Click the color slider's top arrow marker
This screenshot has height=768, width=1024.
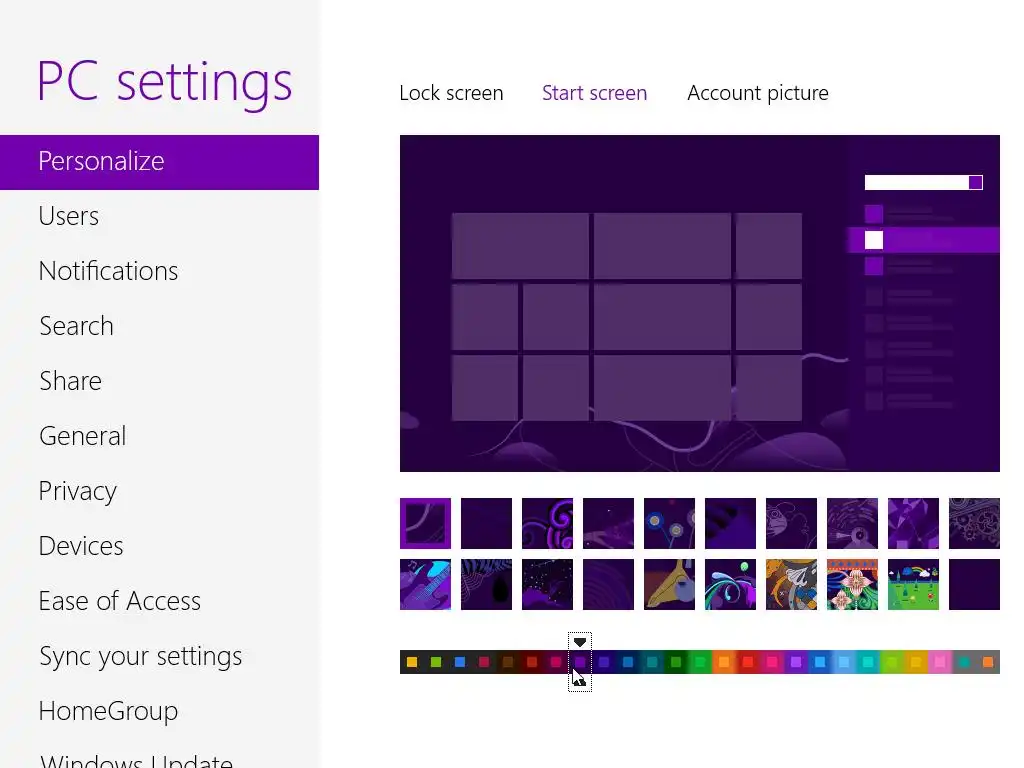click(x=580, y=642)
